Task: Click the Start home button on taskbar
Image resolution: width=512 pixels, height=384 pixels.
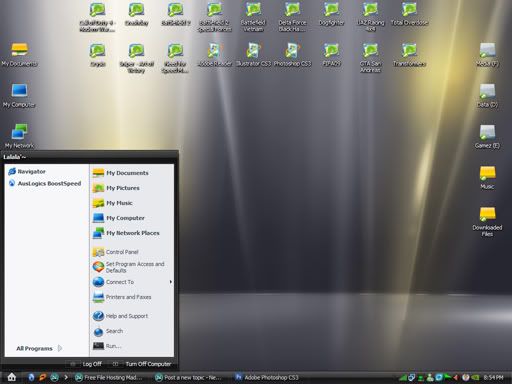Action: 12,377
